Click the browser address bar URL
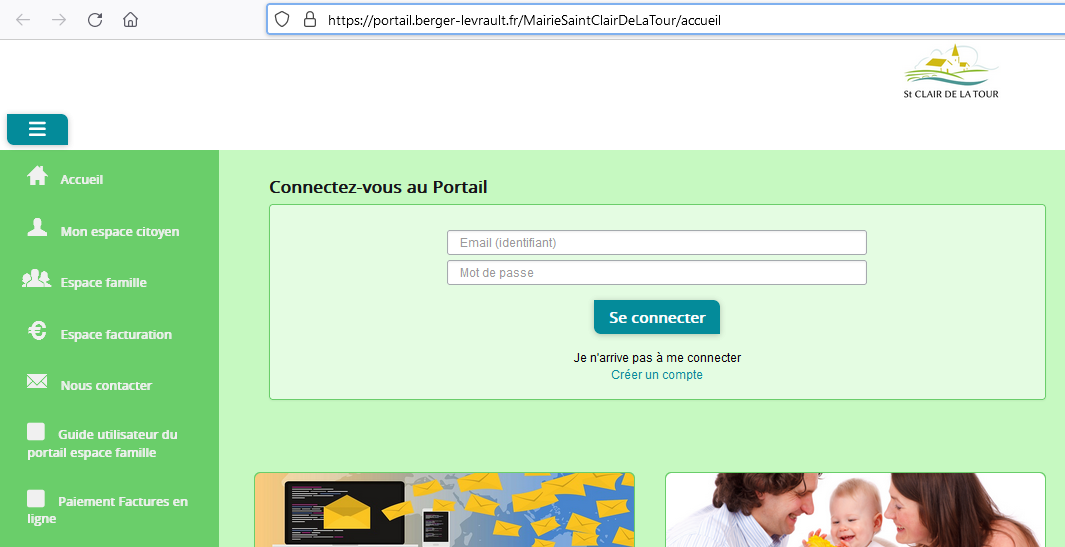 (524, 20)
